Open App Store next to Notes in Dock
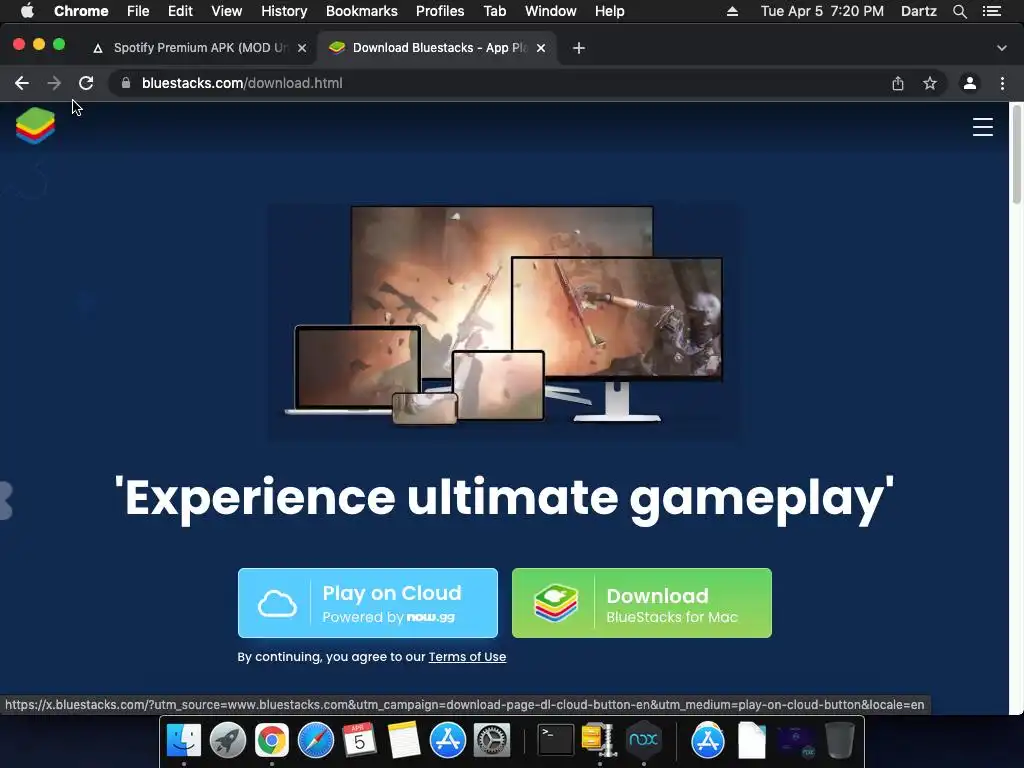Viewport: 1024px width, 768px height. [x=447, y=740]
